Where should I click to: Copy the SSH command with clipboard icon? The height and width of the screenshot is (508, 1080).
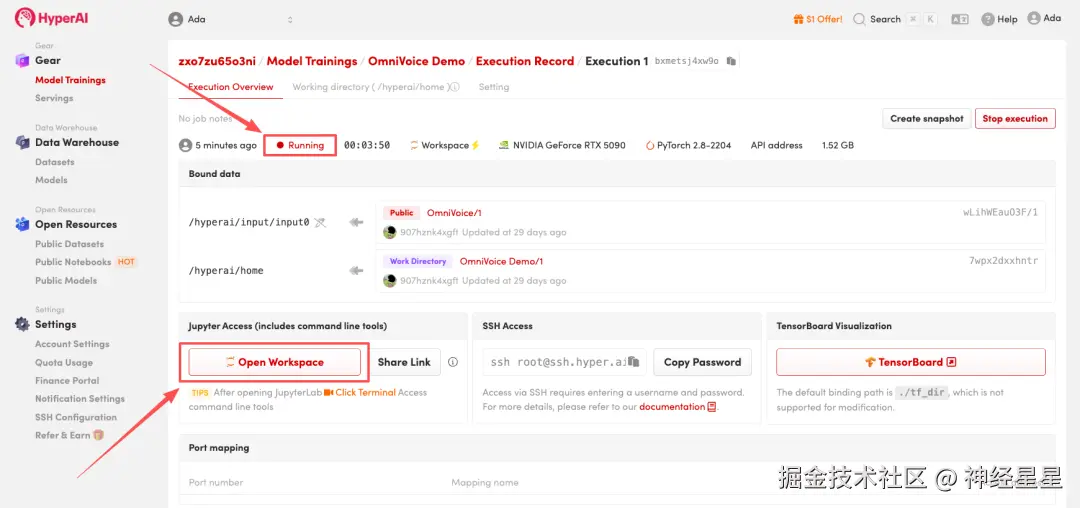click(x=633, y=362)
